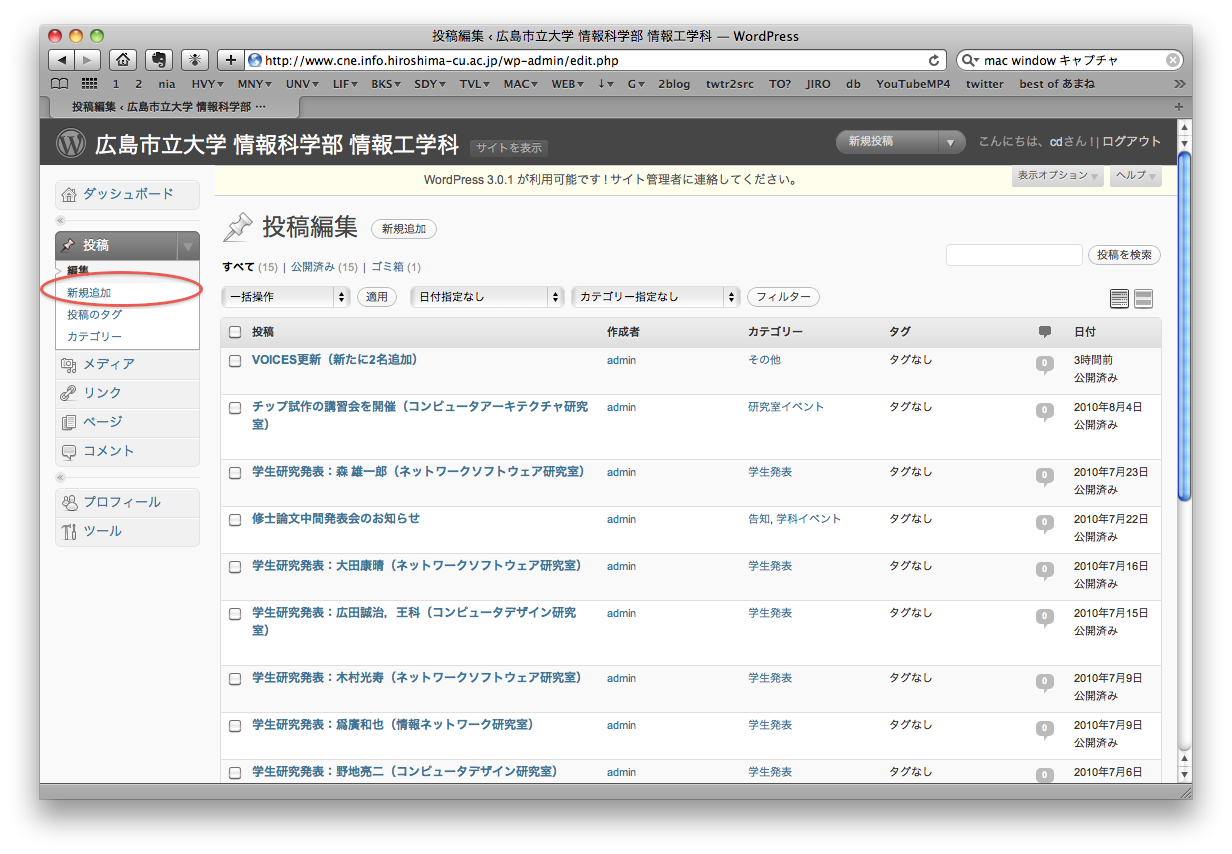Open 編集 under the 投稿 menu

78,270
